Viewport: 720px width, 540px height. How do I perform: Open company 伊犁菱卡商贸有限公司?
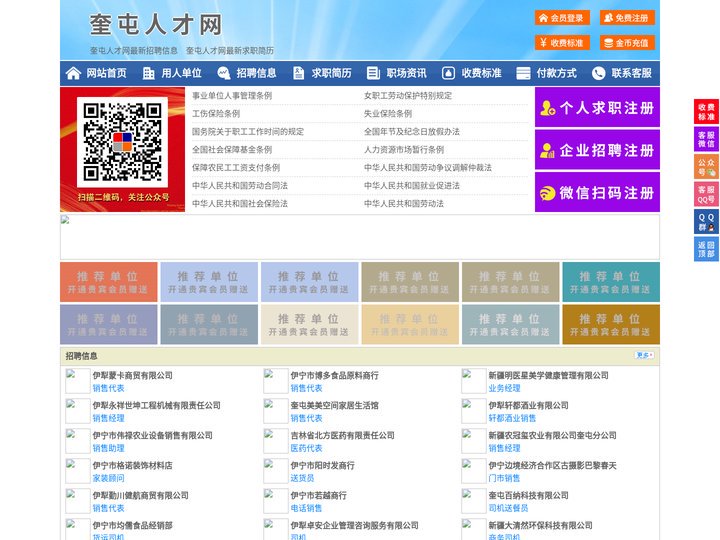click(x=133, y=376)
